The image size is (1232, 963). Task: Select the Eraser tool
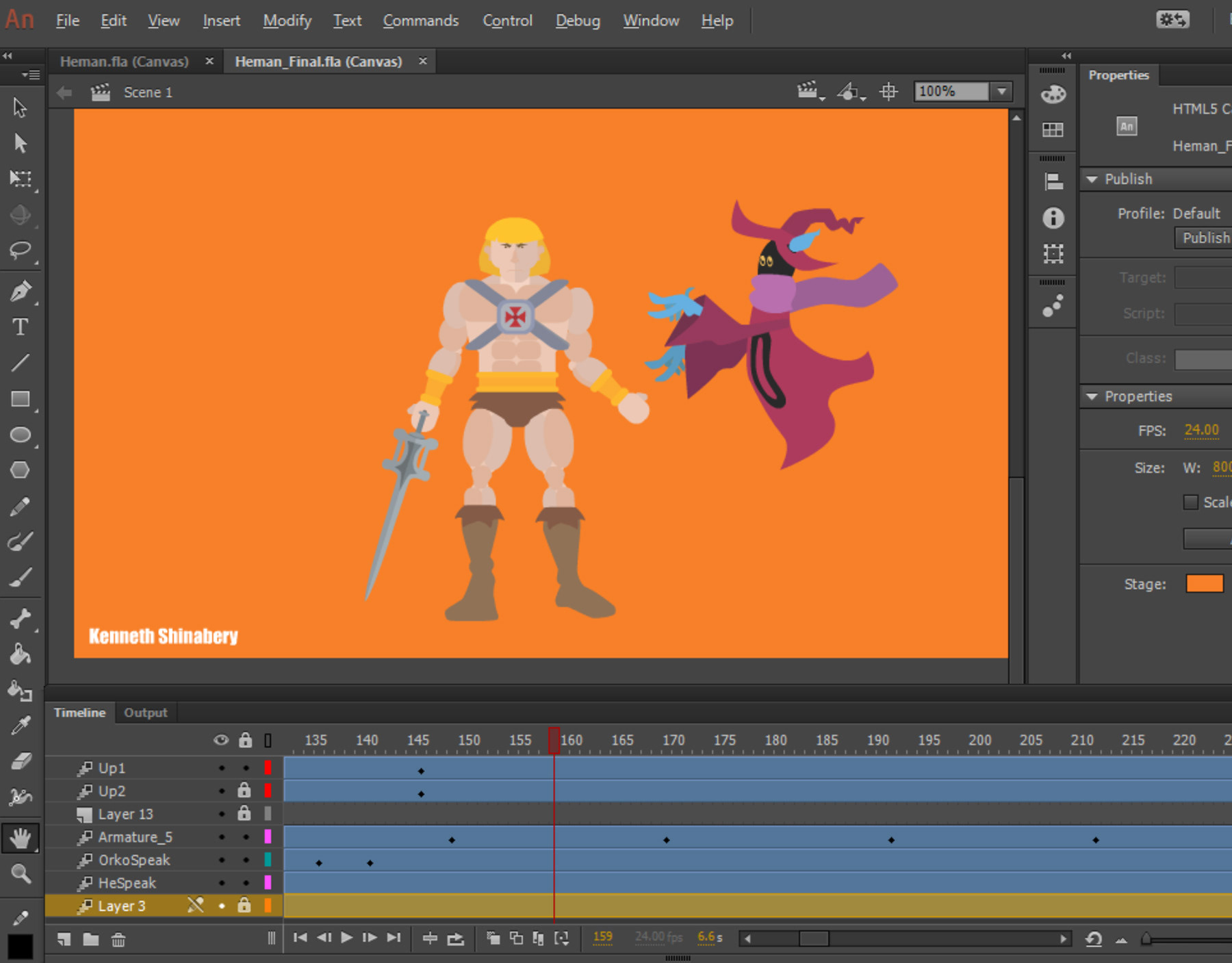[21, 761]
